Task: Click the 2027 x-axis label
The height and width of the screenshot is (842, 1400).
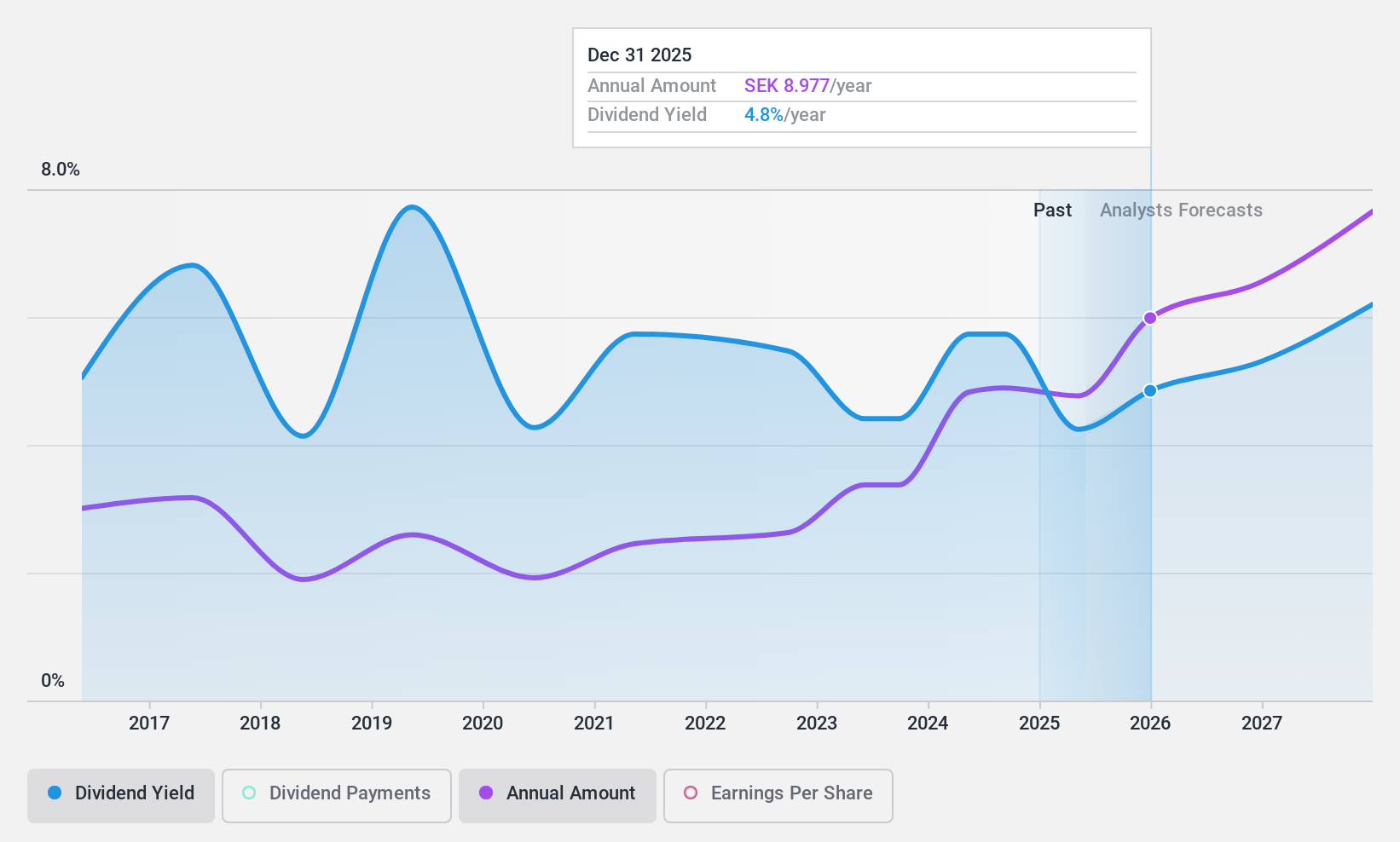Action: [1262, 723]
